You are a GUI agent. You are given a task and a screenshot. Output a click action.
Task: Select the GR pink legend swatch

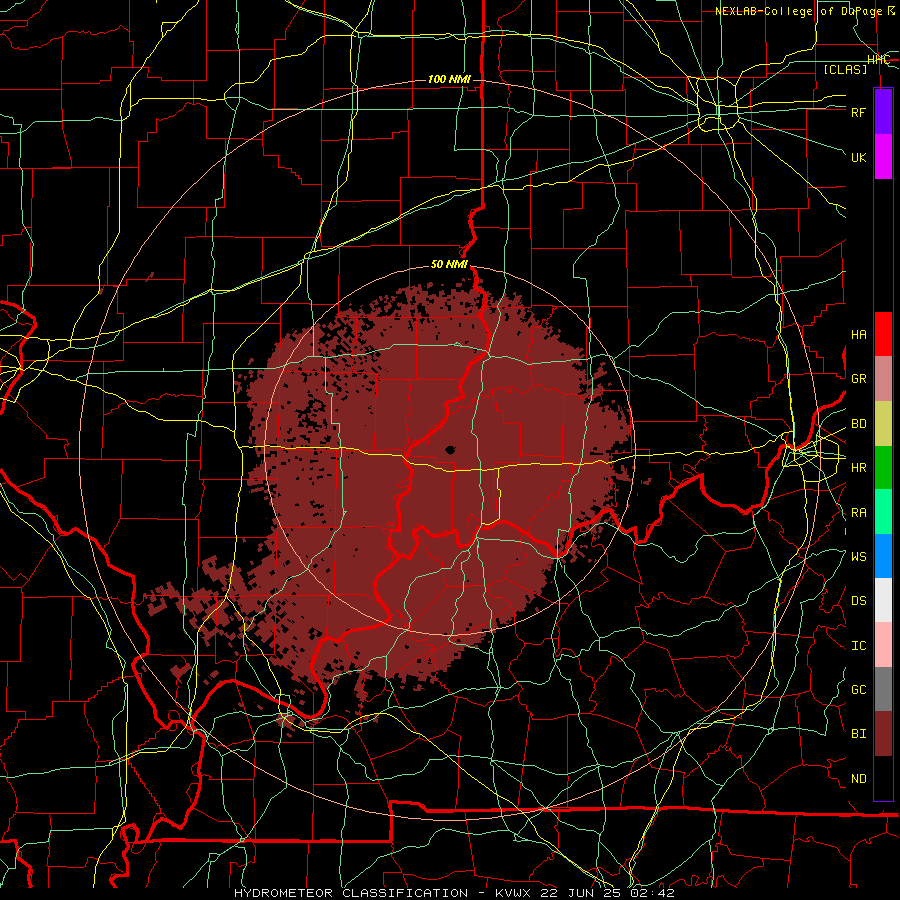(883, 379)
